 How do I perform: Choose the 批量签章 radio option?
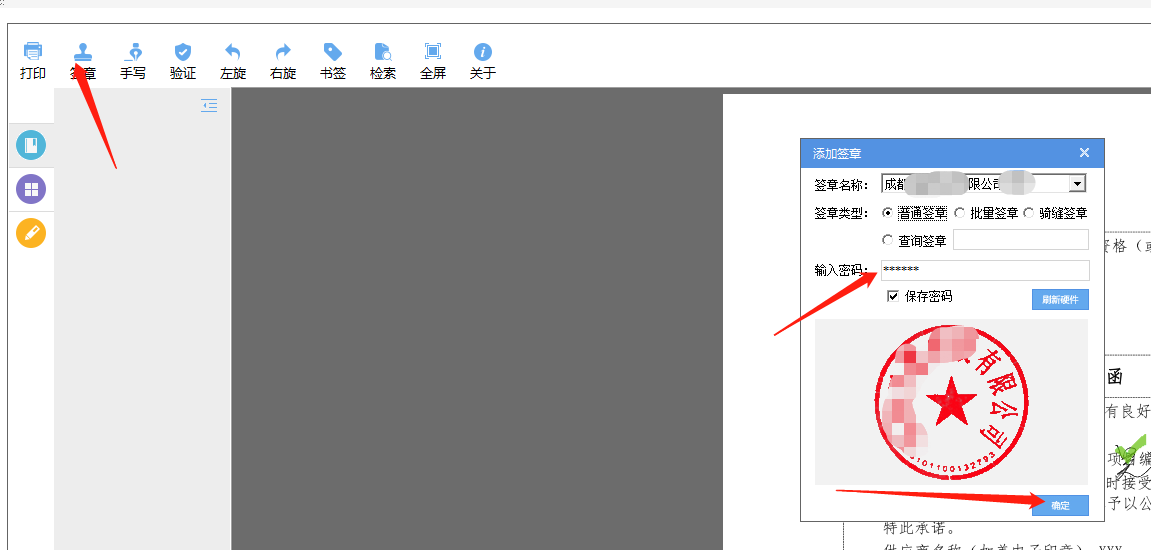pos(960,213)
